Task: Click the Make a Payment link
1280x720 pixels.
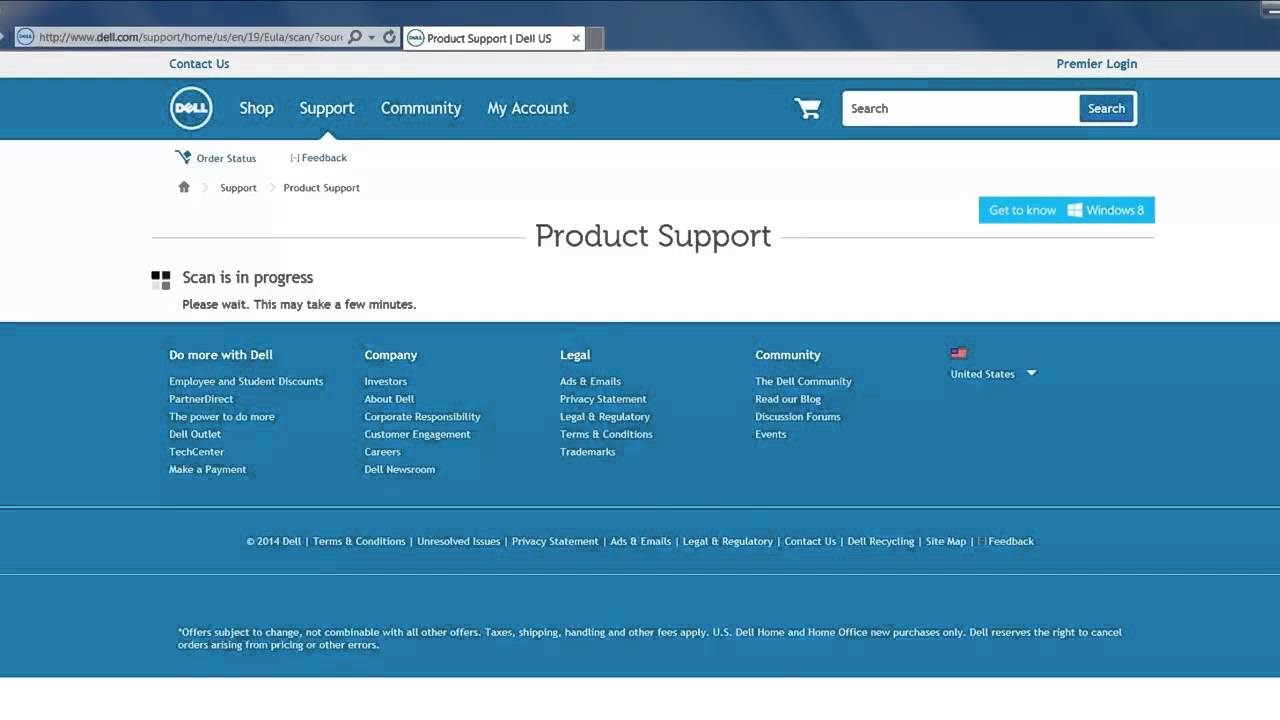Action: tap(207, 469)
